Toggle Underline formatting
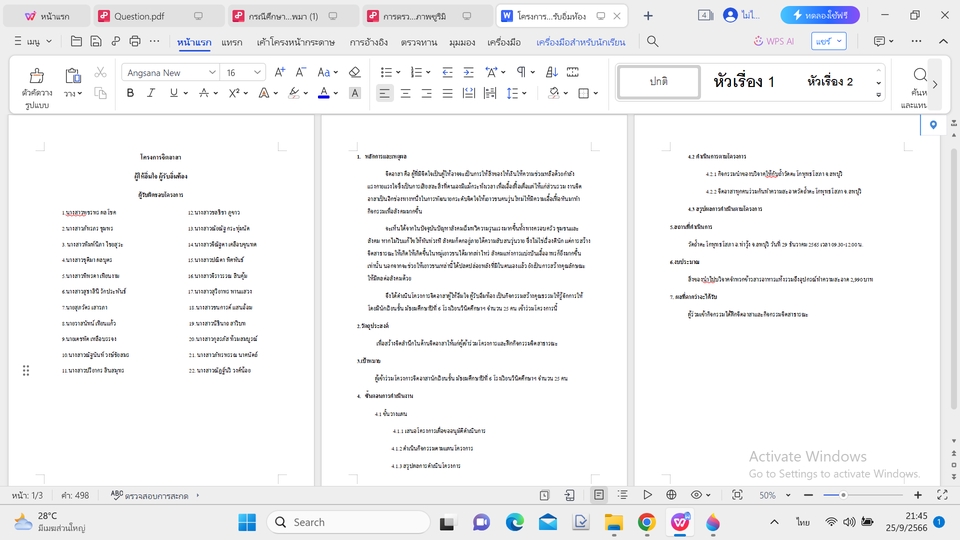 point(174,93)
